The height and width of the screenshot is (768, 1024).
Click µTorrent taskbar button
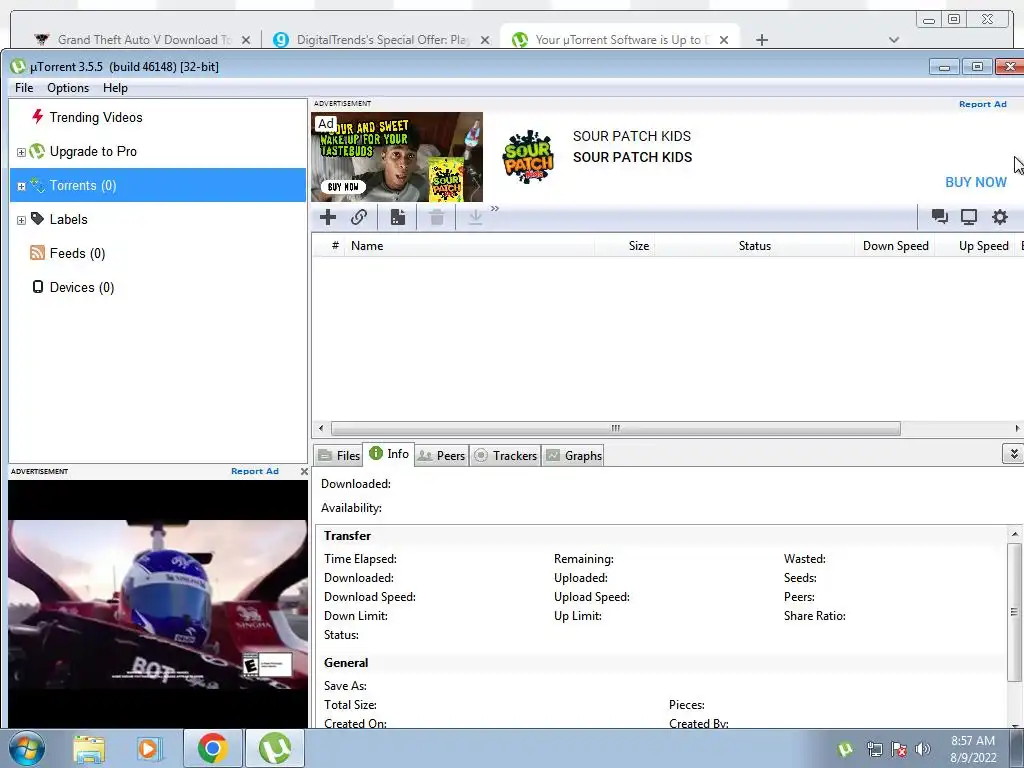(275, 748)
